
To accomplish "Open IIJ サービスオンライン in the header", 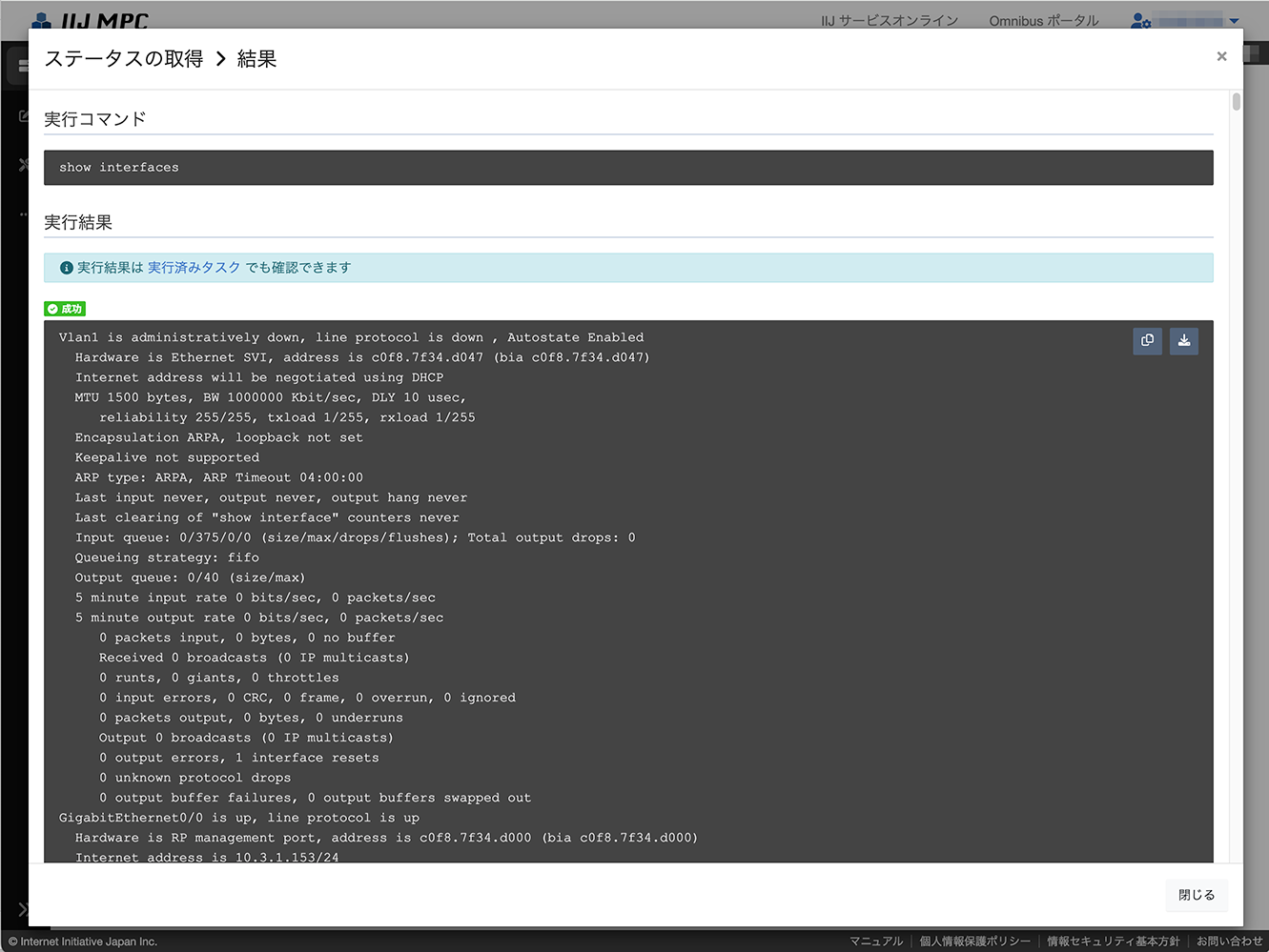I will click(889, 21).
